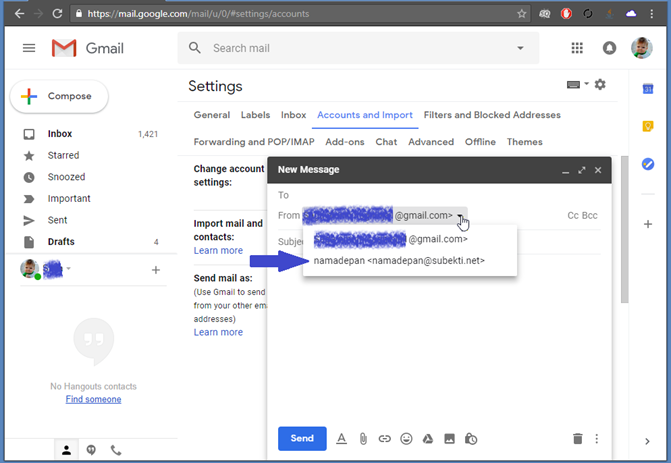
Task: Open formatting options text icon
Action: [341, 438]
